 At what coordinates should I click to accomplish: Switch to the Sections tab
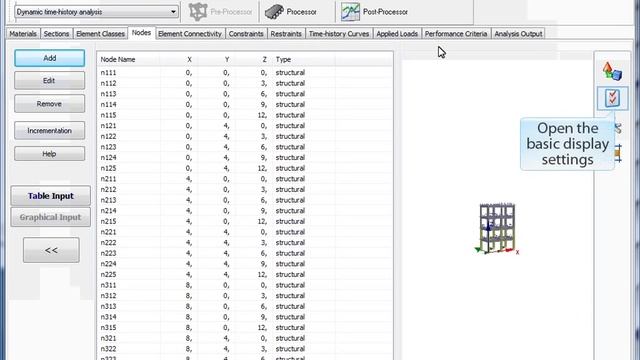click(x=56, y=34)
